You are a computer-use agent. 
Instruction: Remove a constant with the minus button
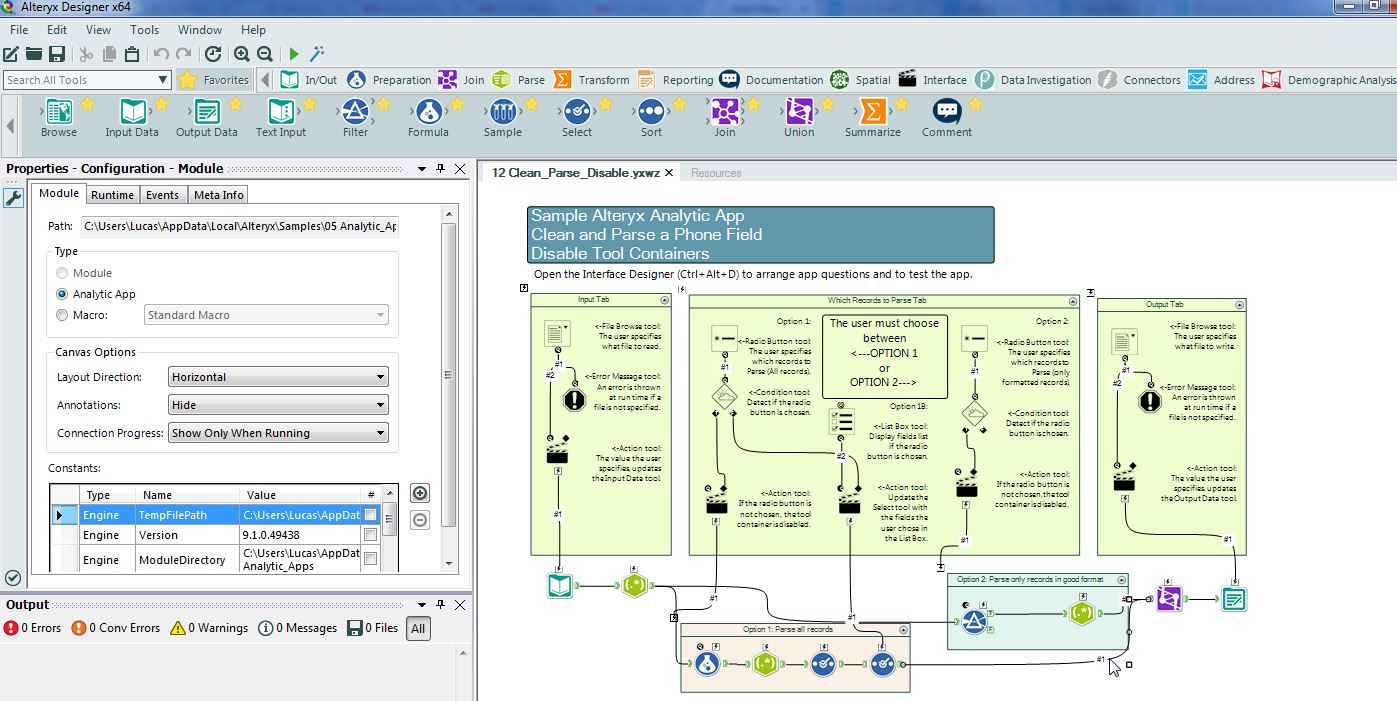tap(420, 519)
